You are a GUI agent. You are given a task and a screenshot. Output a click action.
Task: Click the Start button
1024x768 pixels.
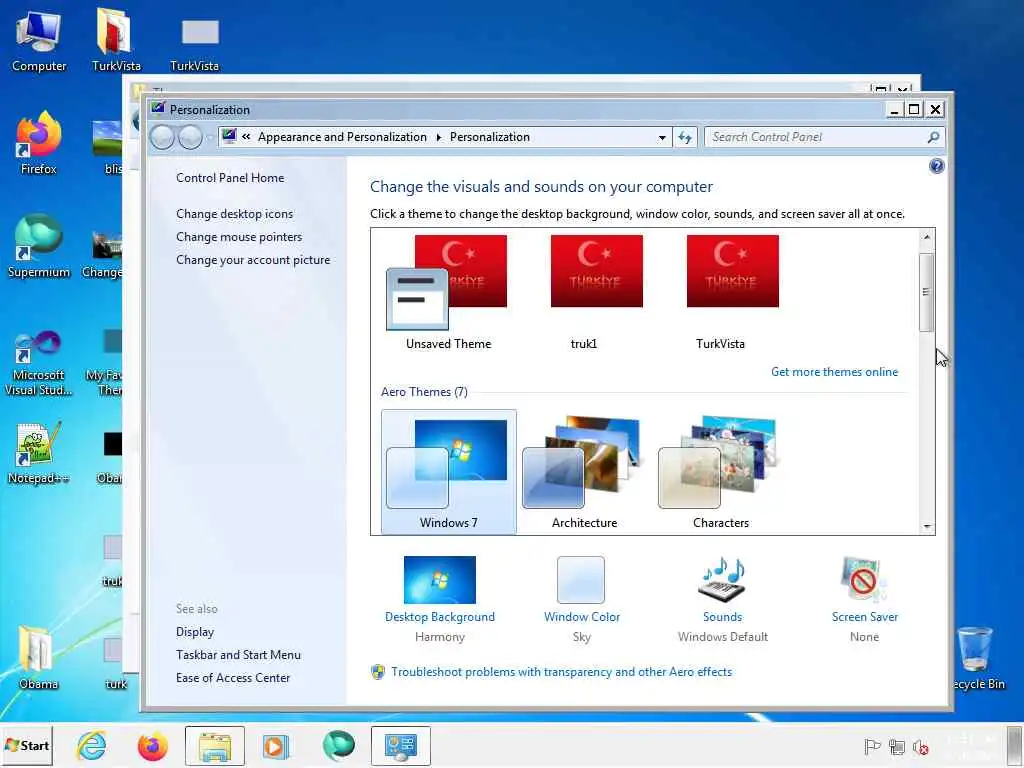(x=27, y=745)
